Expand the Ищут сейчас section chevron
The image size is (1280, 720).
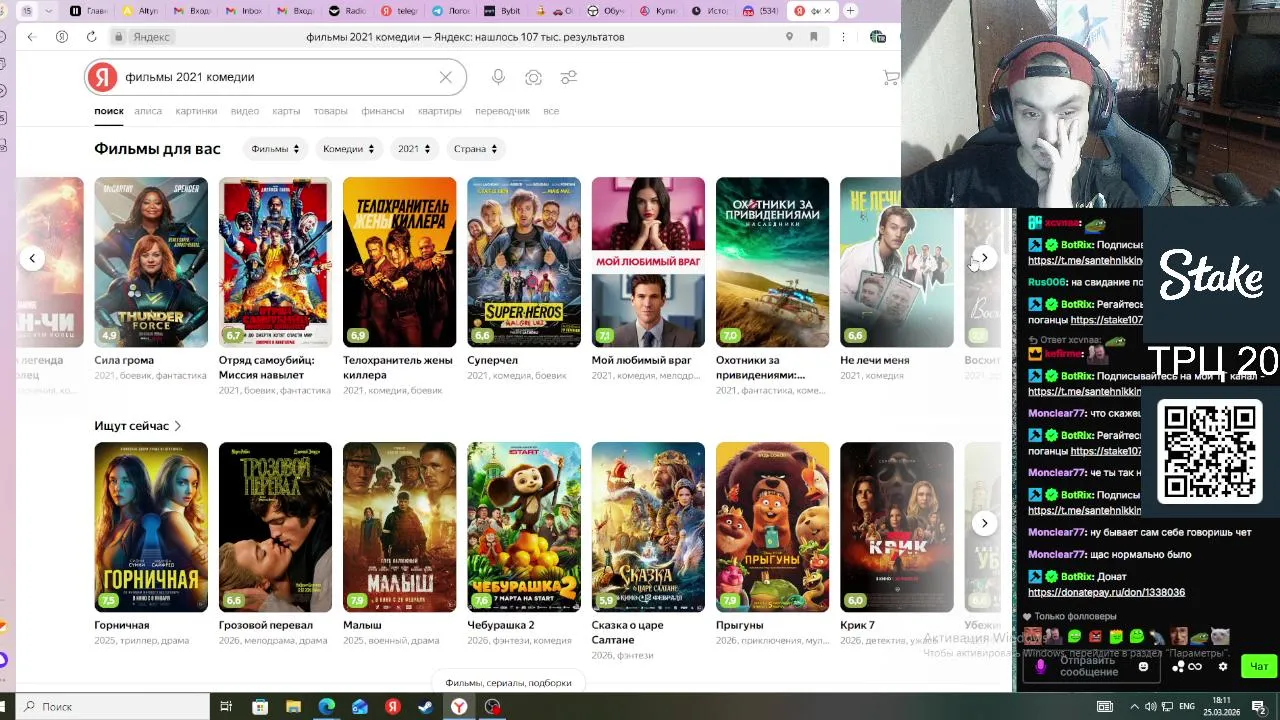[x=178, y=426]
